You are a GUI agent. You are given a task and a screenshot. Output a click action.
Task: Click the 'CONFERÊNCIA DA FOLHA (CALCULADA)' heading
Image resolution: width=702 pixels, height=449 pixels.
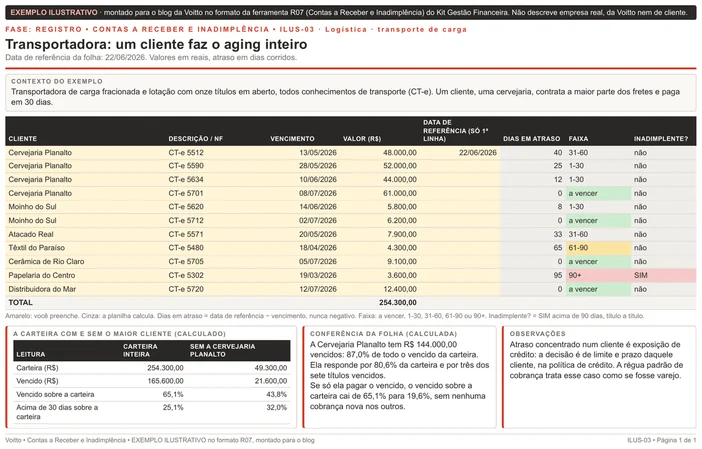383,334
